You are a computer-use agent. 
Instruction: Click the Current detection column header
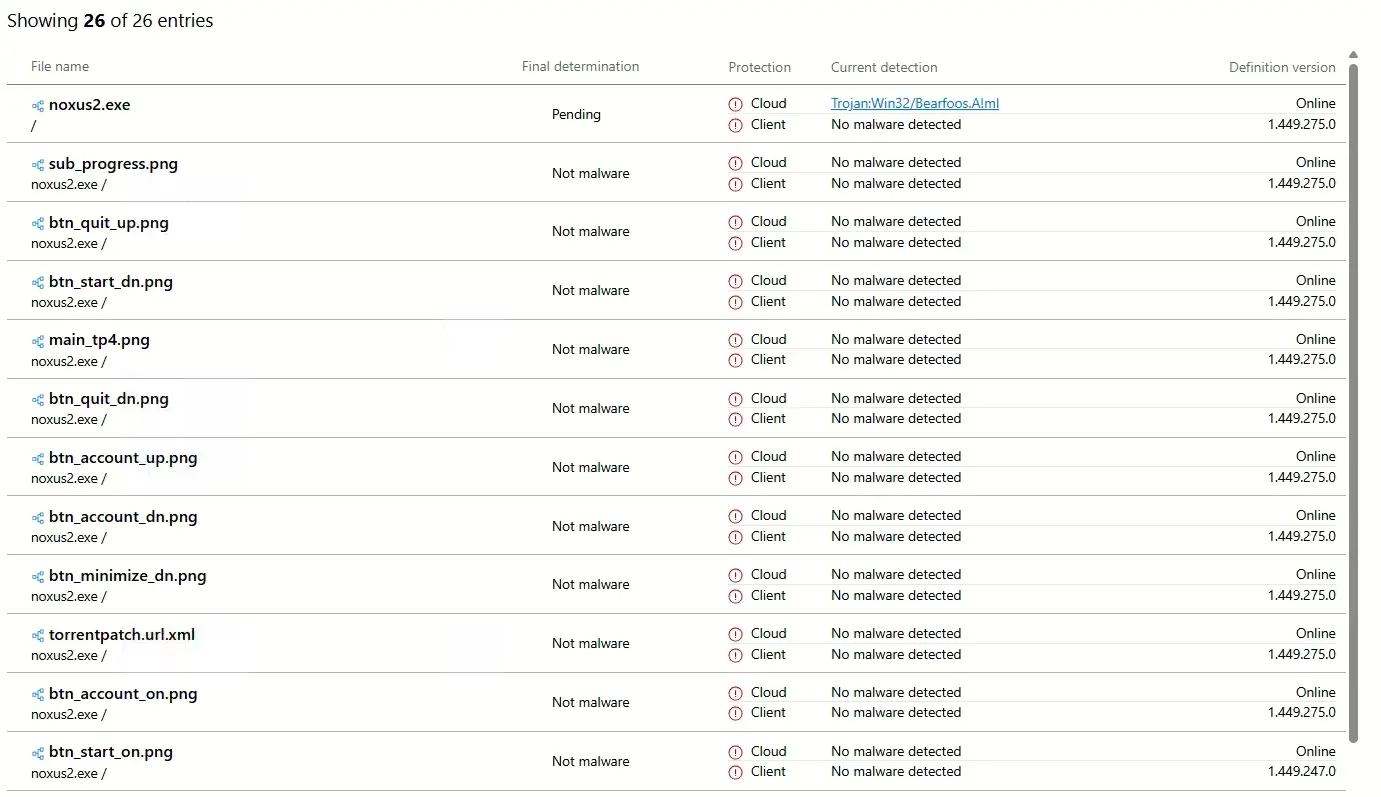(884, 68)
